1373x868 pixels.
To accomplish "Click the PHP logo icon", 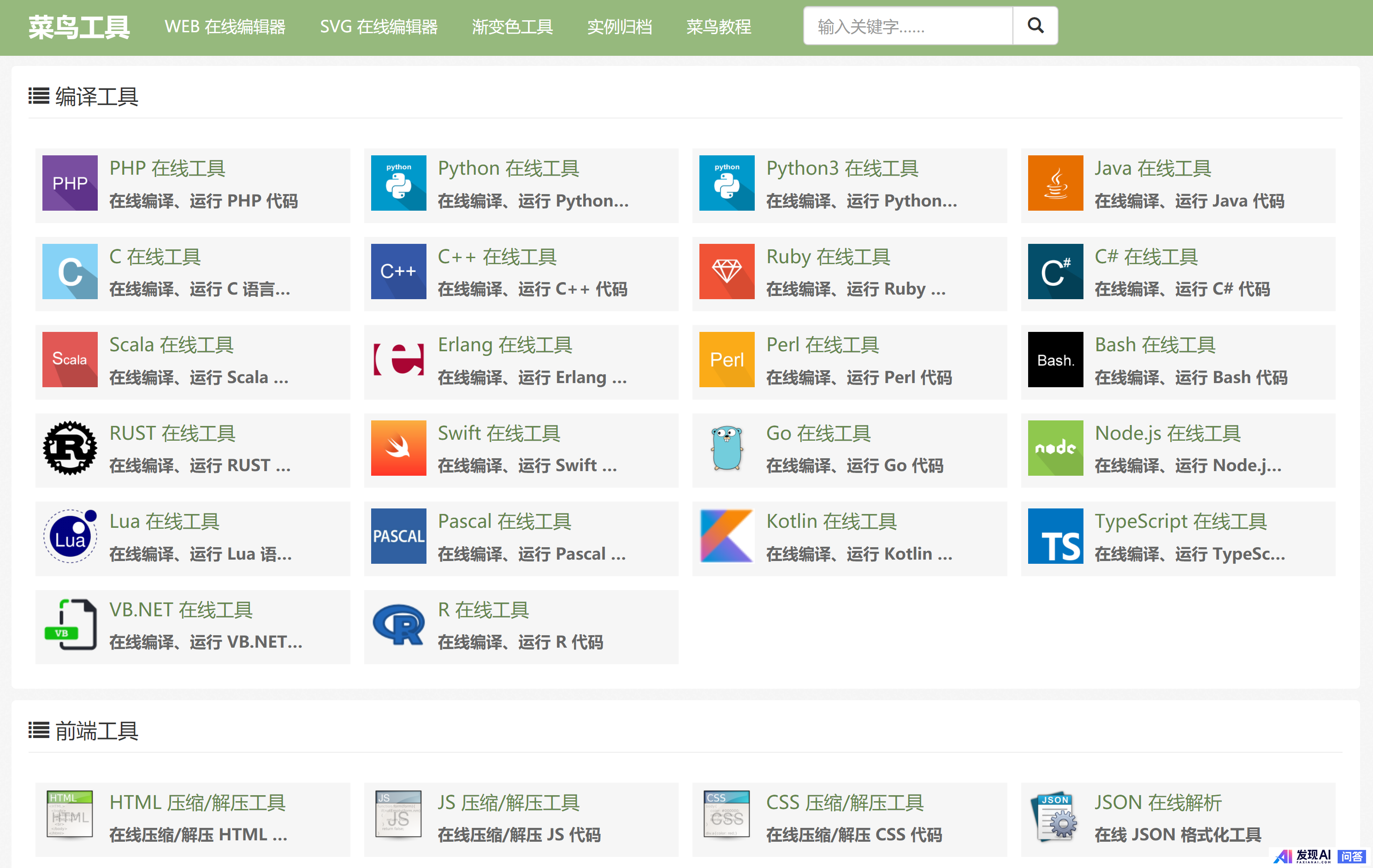I will (x=70, y=183).
